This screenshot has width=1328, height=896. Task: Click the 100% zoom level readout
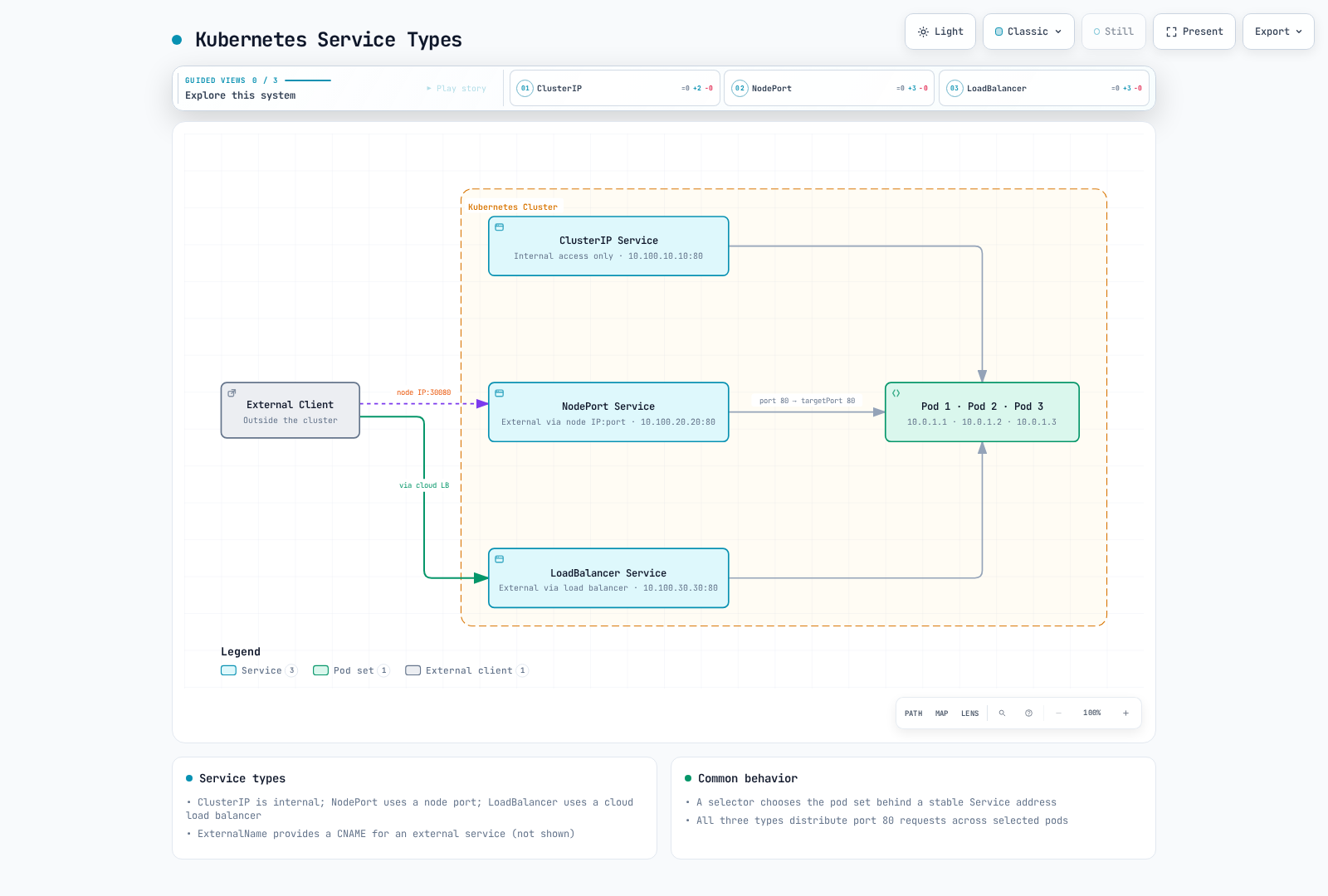pyautogui.click(x=1091, y=713)
